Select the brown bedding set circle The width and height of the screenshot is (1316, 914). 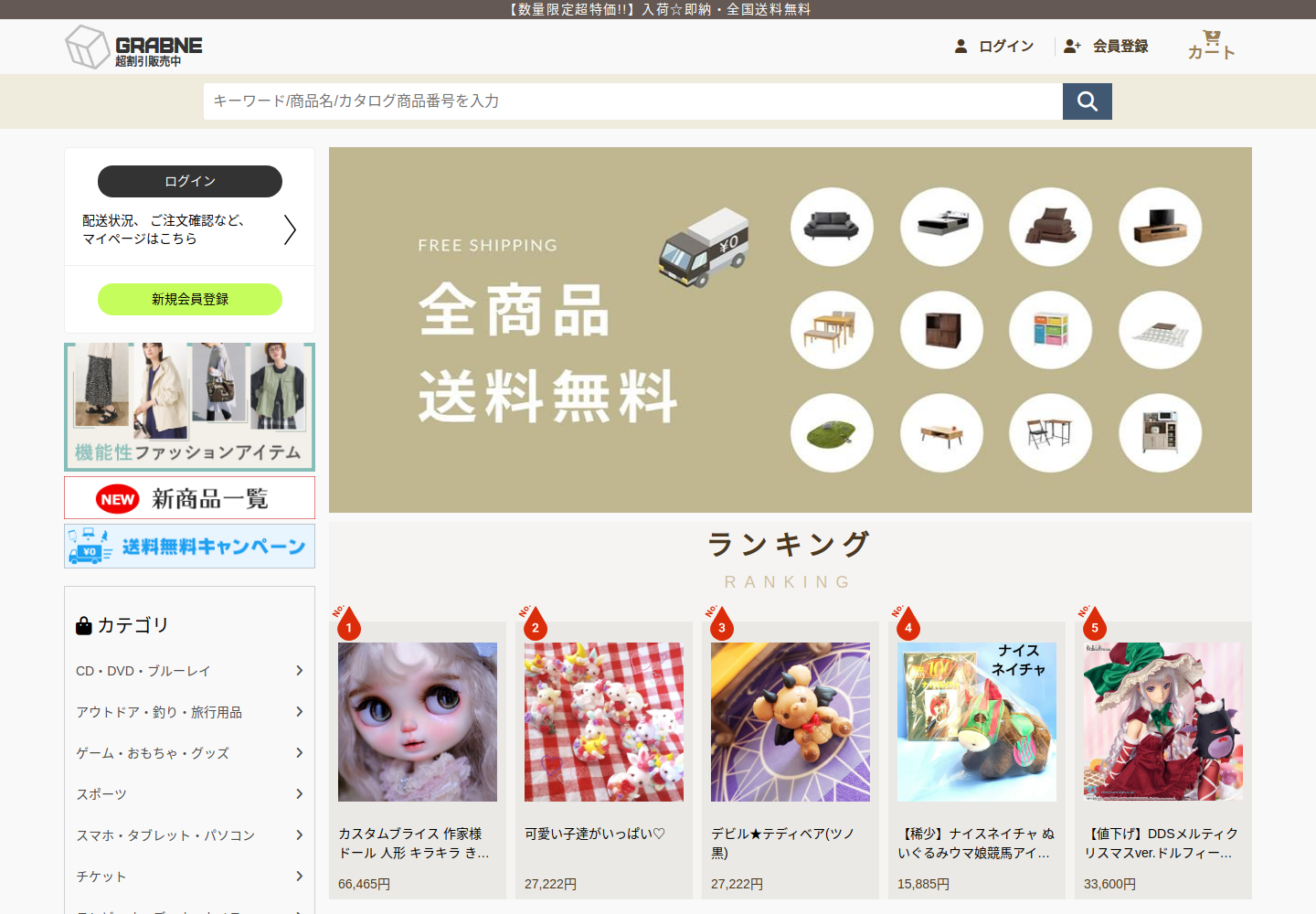point(1051,227)
